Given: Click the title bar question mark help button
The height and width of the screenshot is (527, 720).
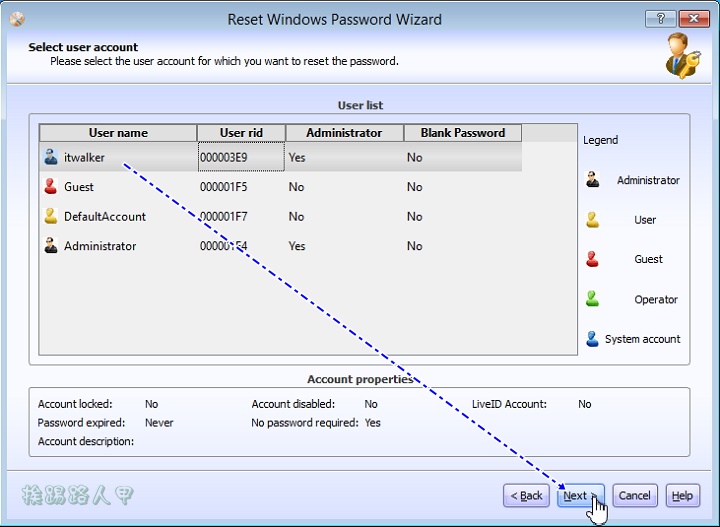Looking at the screenshot, I should (660, 18).
